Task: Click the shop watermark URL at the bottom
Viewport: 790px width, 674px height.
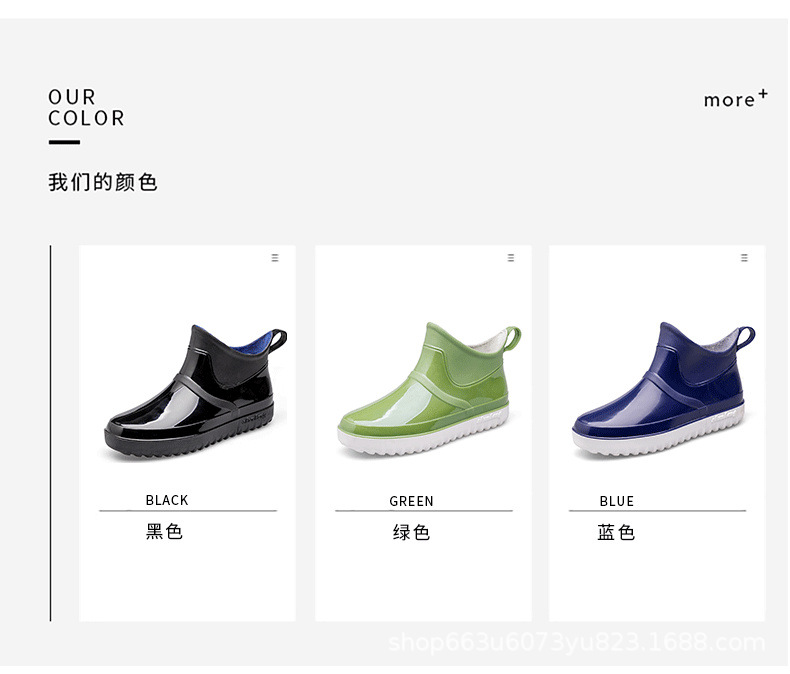Action: 577,643
